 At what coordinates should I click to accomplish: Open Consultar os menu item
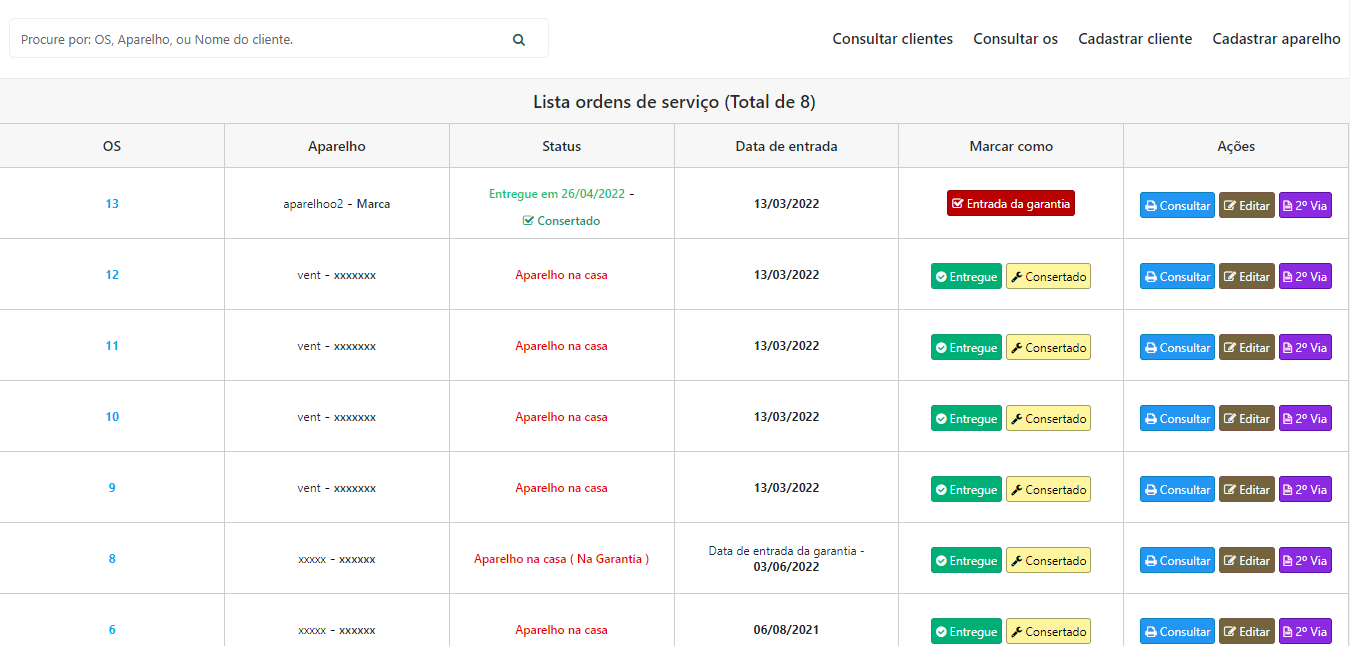pyautogui.click(x=1015, y=39)
